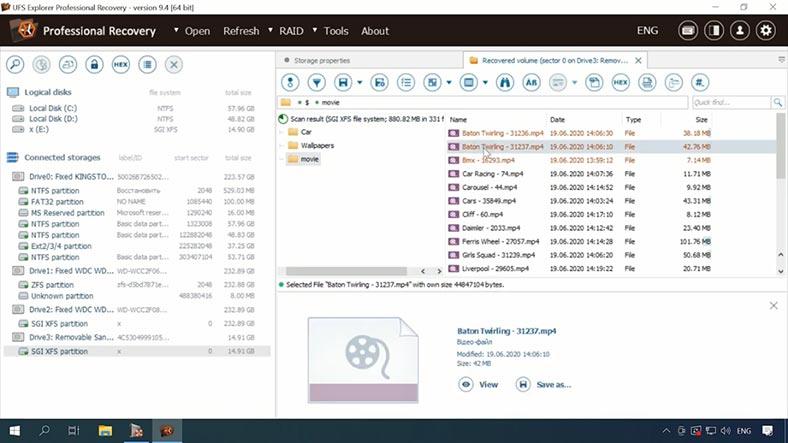The image size is (788, 443).
Task: Click the Quick find input field
Action: tap(731, 102)
